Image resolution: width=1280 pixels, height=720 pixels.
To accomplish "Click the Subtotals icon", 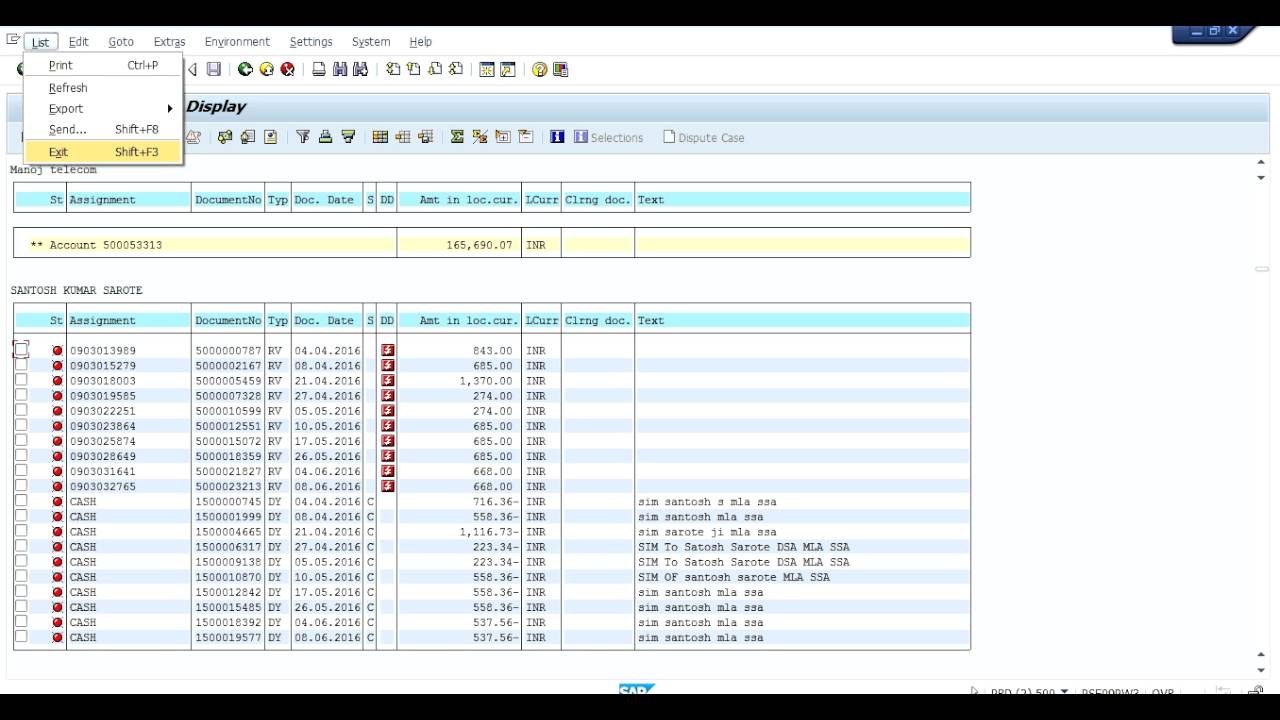I will coord(479,137).
